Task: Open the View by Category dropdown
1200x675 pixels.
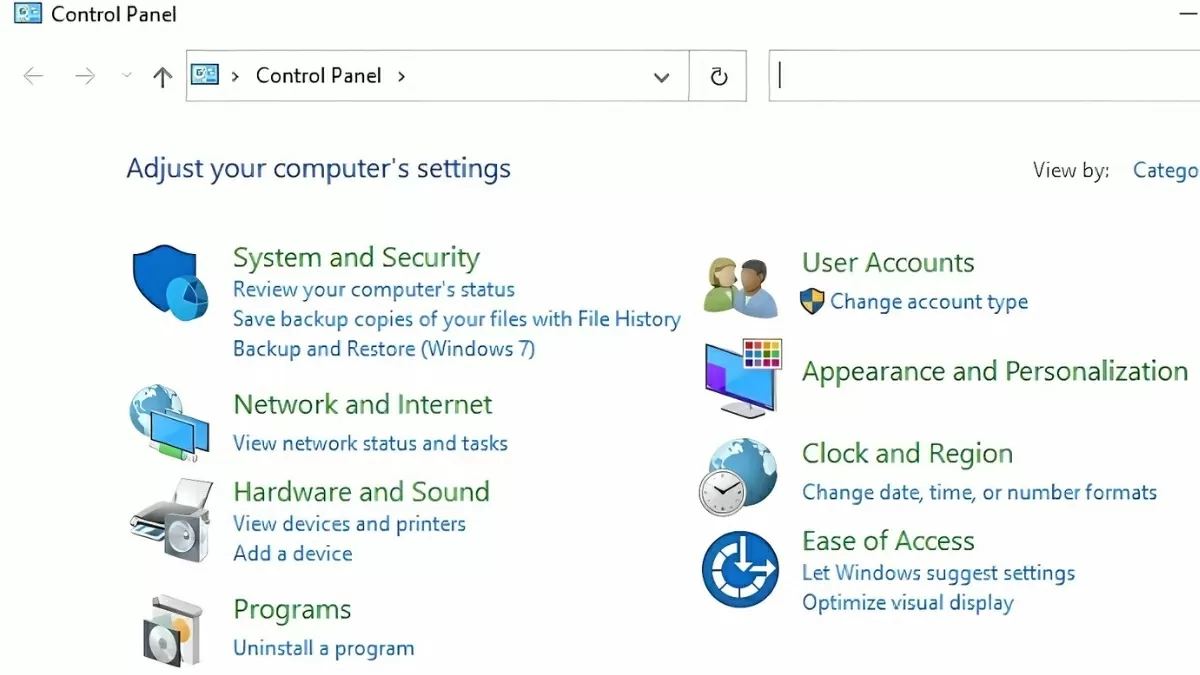Action: (1164, 170)
